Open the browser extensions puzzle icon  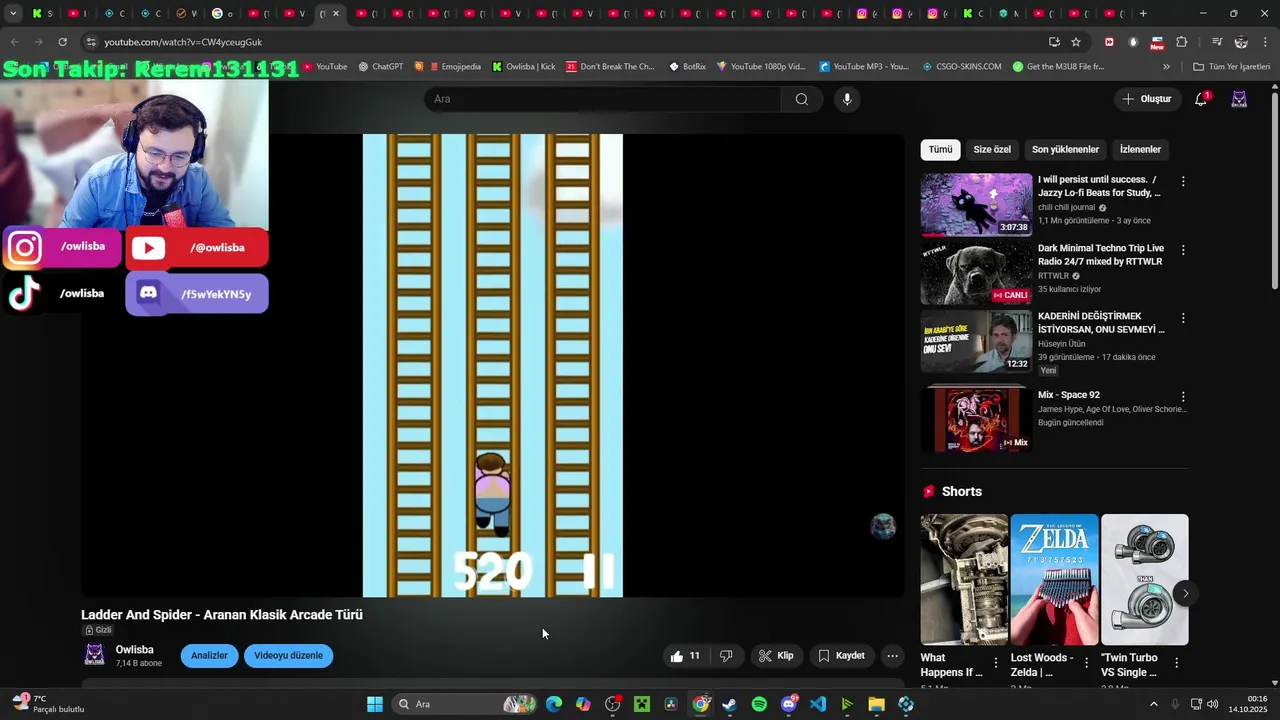[x=1182, y=42]
